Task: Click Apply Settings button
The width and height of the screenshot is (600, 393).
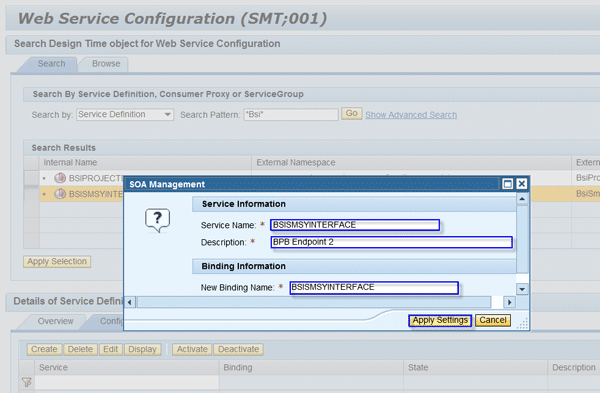Action: coord(440,320)
